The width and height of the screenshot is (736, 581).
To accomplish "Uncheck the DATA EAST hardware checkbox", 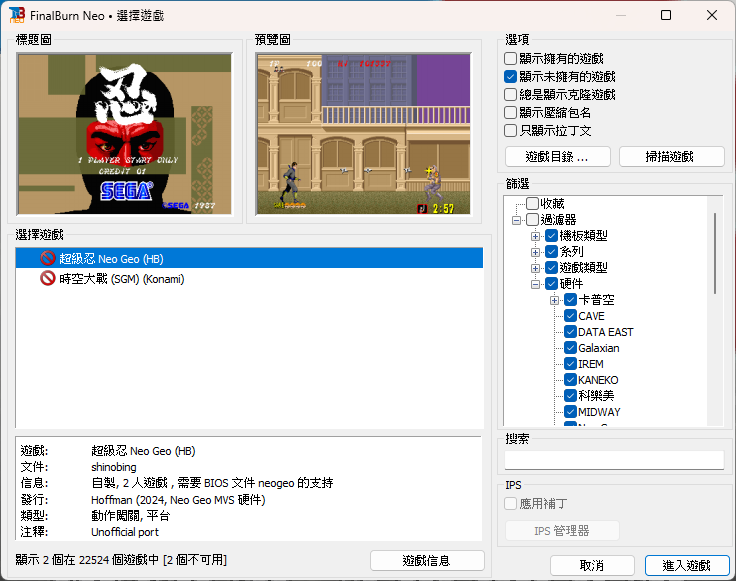I will click(570, 332).
